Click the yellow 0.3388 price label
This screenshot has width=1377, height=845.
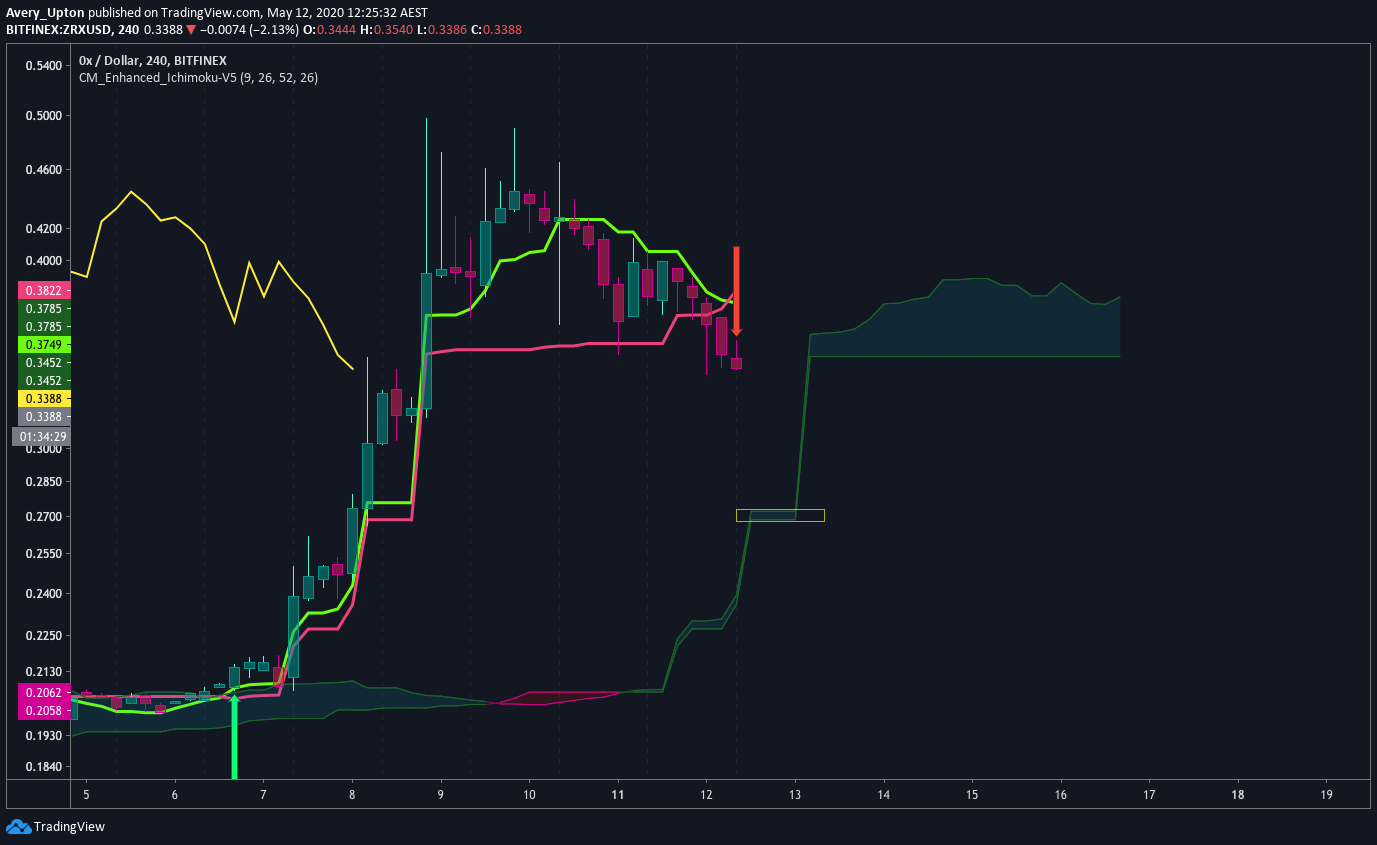tap(43, 398)
